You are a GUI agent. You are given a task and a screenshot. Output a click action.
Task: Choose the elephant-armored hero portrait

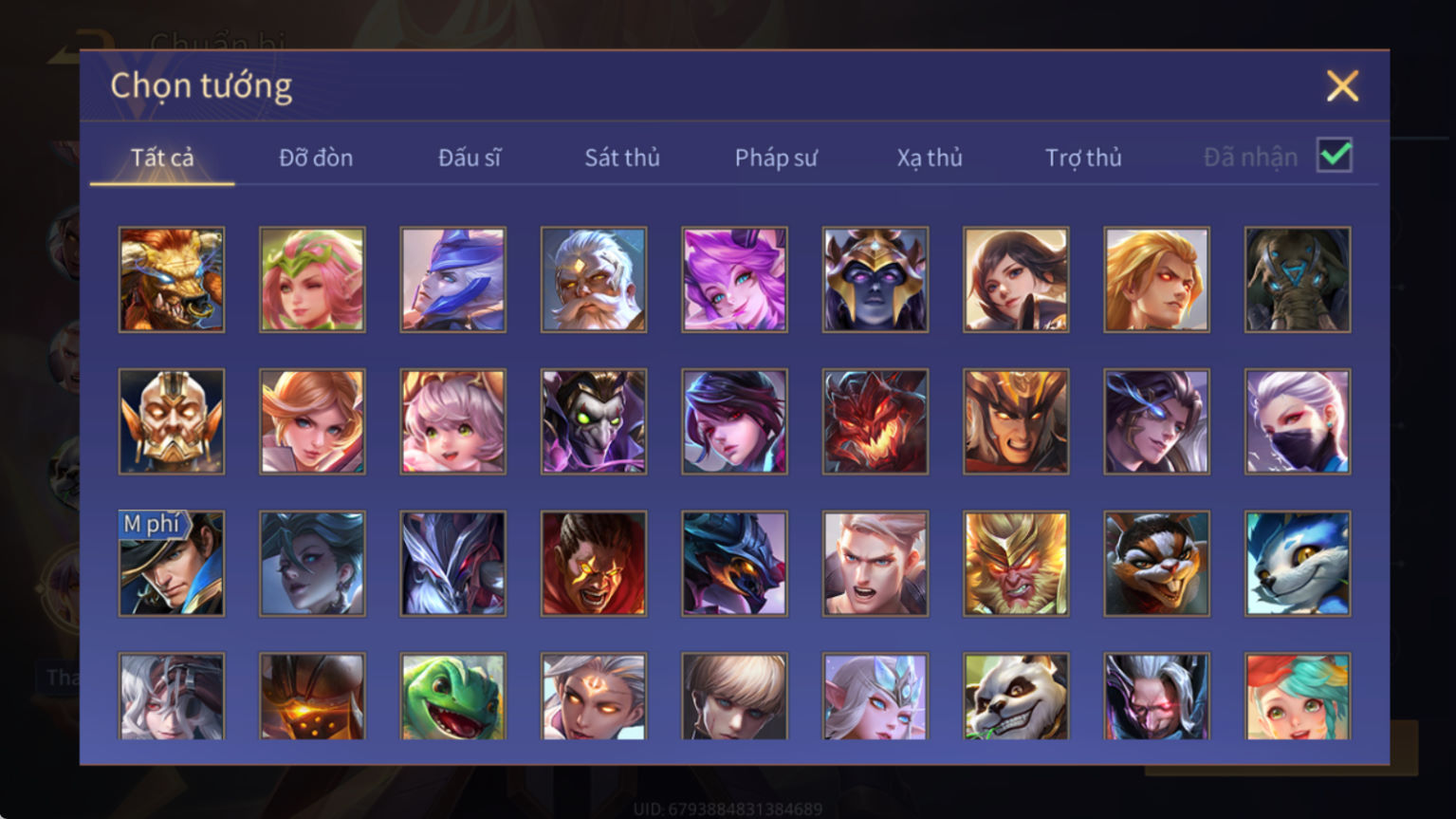point(1298,279)
